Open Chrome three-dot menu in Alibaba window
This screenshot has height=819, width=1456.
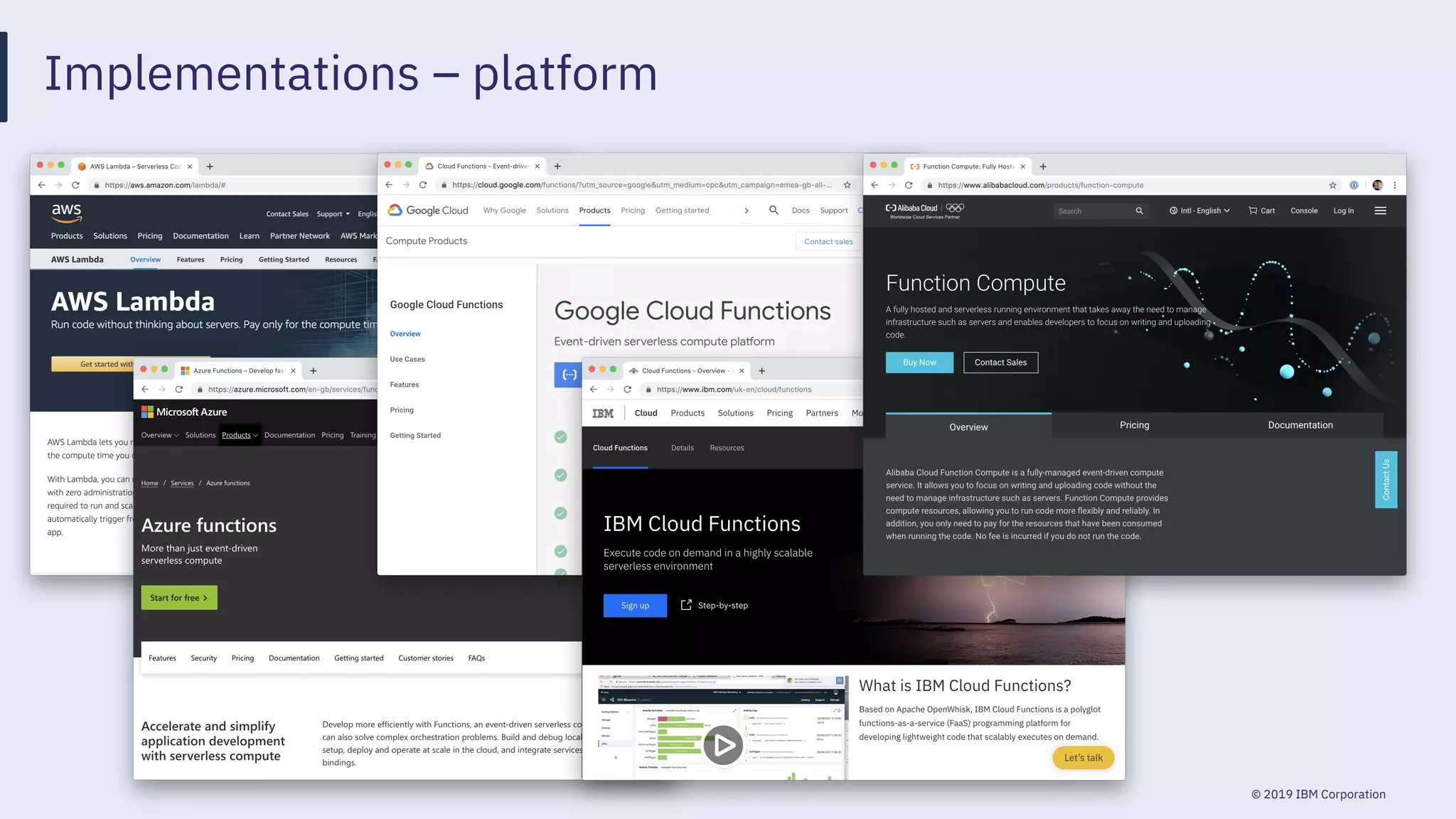click(1395, 185)
